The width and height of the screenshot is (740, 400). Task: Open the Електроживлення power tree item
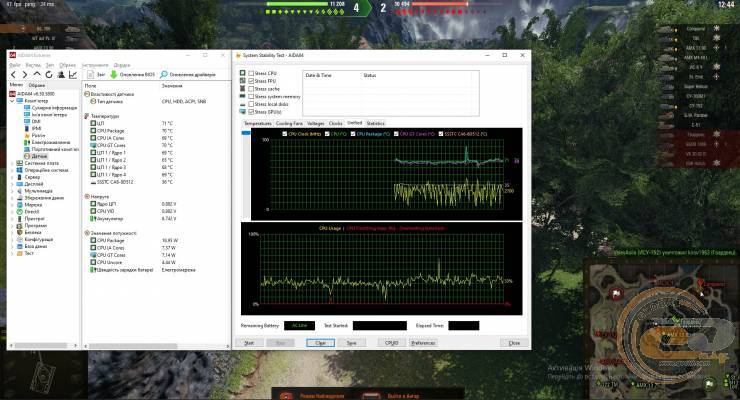point(47,142)
